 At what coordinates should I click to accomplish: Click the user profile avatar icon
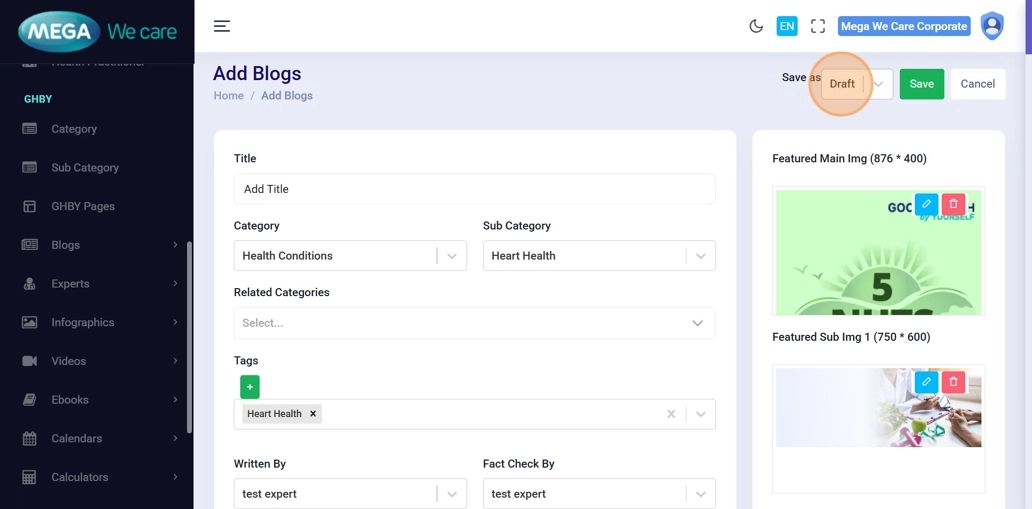point(991,26)
